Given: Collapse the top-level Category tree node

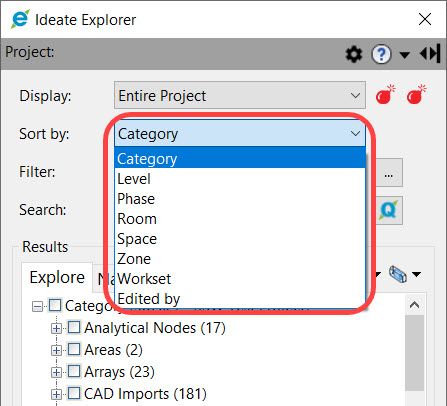Looking at the screenshot, I should [x=37, y=306].
